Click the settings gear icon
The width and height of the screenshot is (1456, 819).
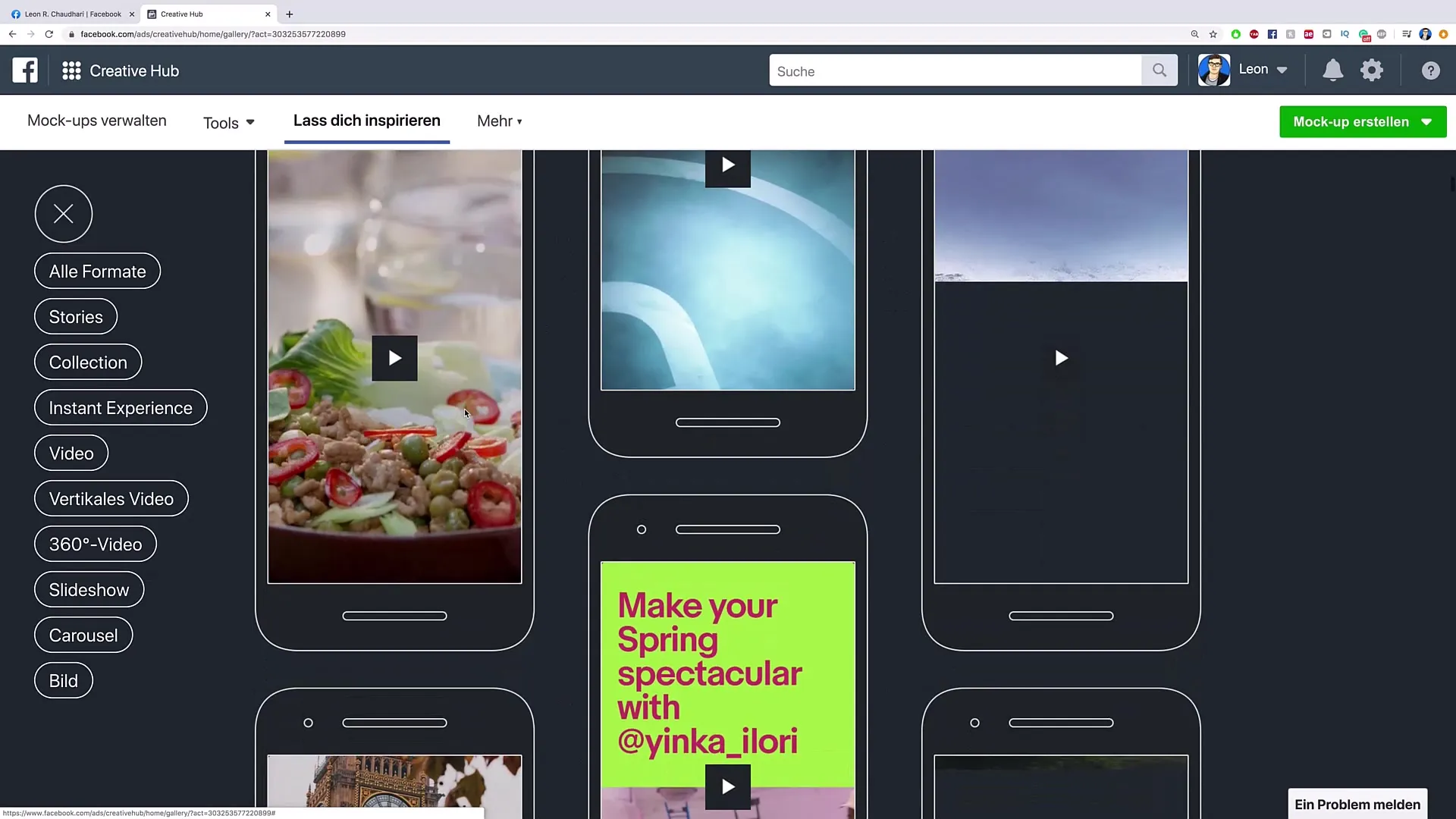[1372, 70]
